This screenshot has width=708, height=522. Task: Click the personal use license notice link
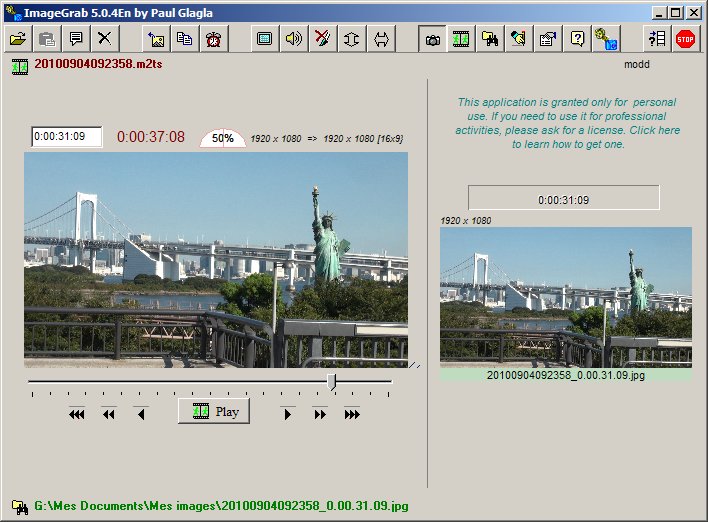[568, 123]
